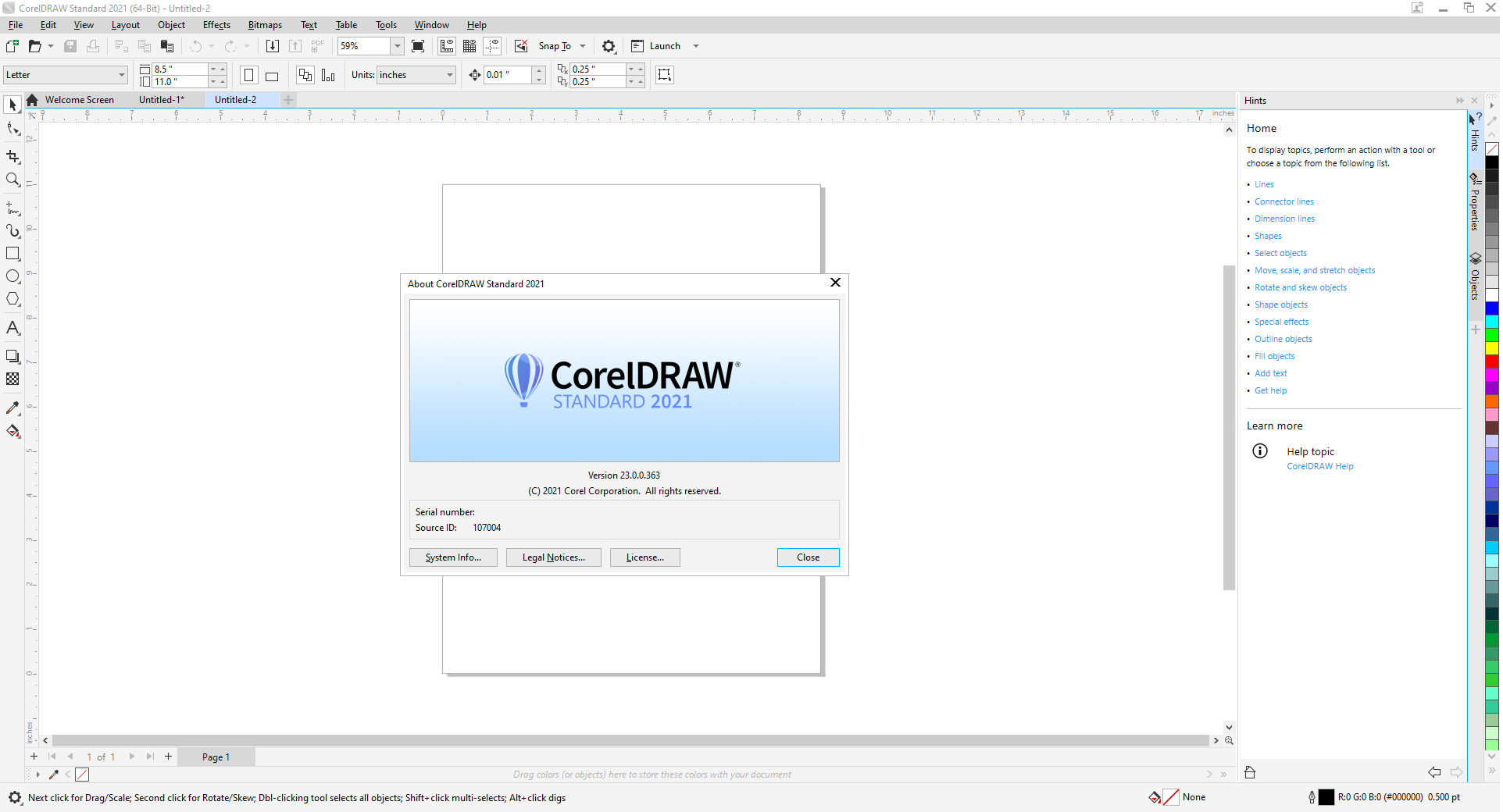Expand the Undo history dropdown arrow

(211, 46)
